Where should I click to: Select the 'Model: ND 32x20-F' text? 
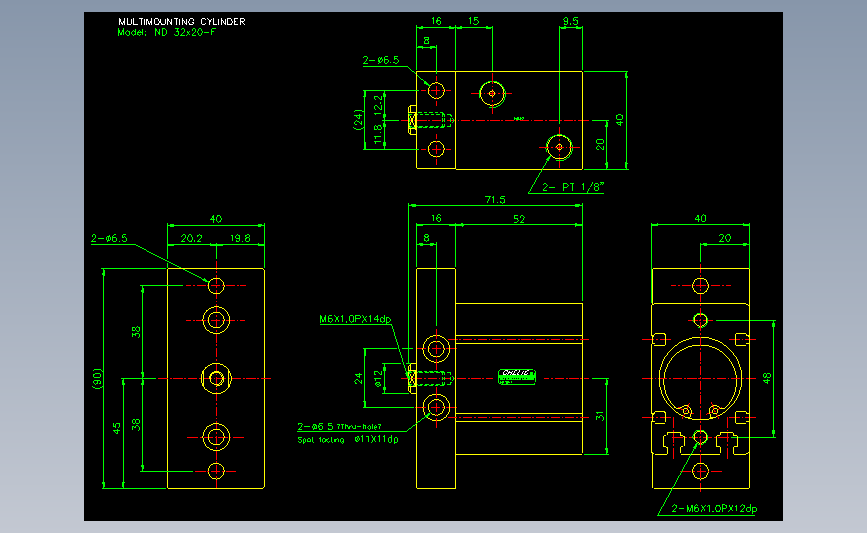166,32
